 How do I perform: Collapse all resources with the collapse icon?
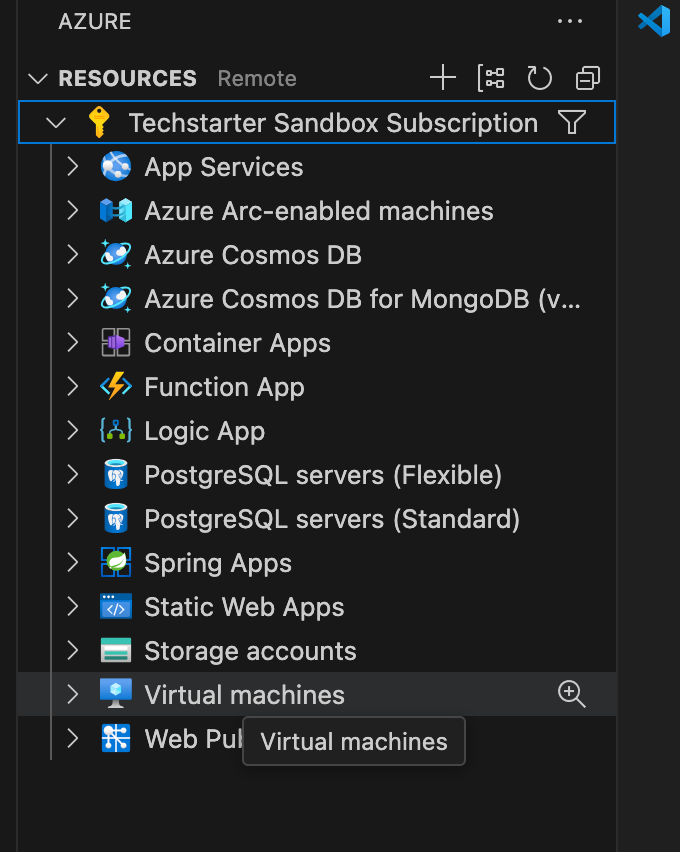(588, 78)
